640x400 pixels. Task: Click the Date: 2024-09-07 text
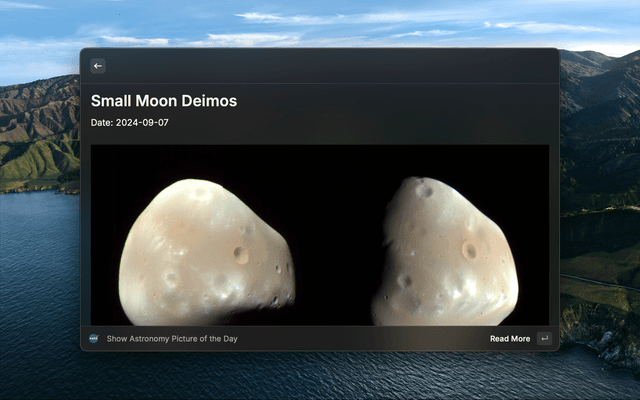130,123
